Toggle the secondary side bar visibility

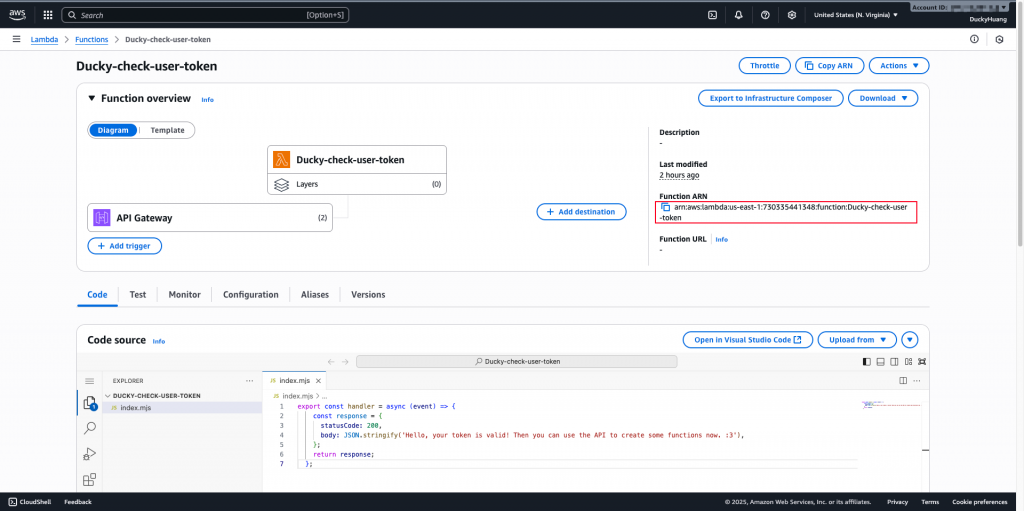click(894, 361)
